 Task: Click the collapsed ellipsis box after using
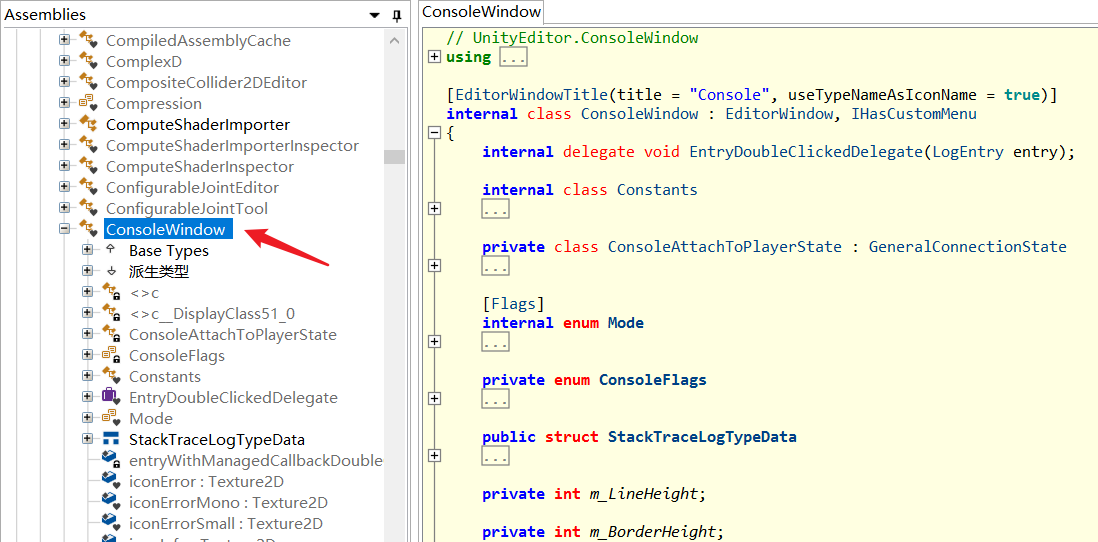click(x=513, y=57)
